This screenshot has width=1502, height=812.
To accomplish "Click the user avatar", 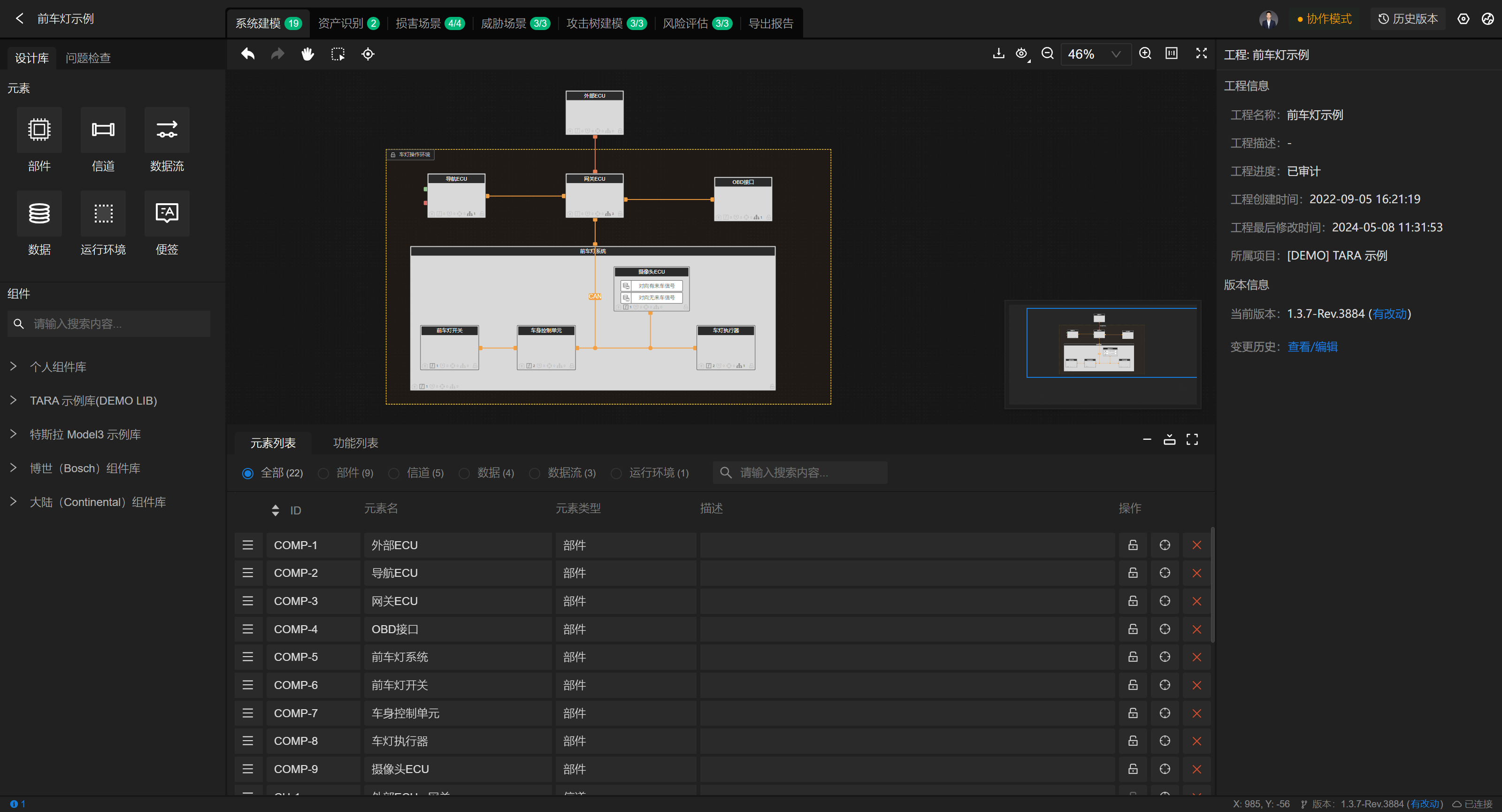I will click(x=1268, y=19).
